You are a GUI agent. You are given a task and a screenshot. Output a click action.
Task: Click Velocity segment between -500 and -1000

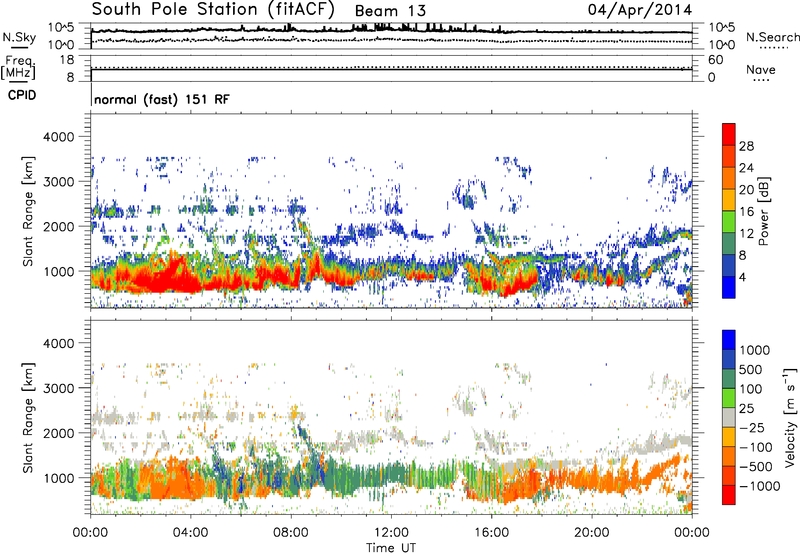729,475
